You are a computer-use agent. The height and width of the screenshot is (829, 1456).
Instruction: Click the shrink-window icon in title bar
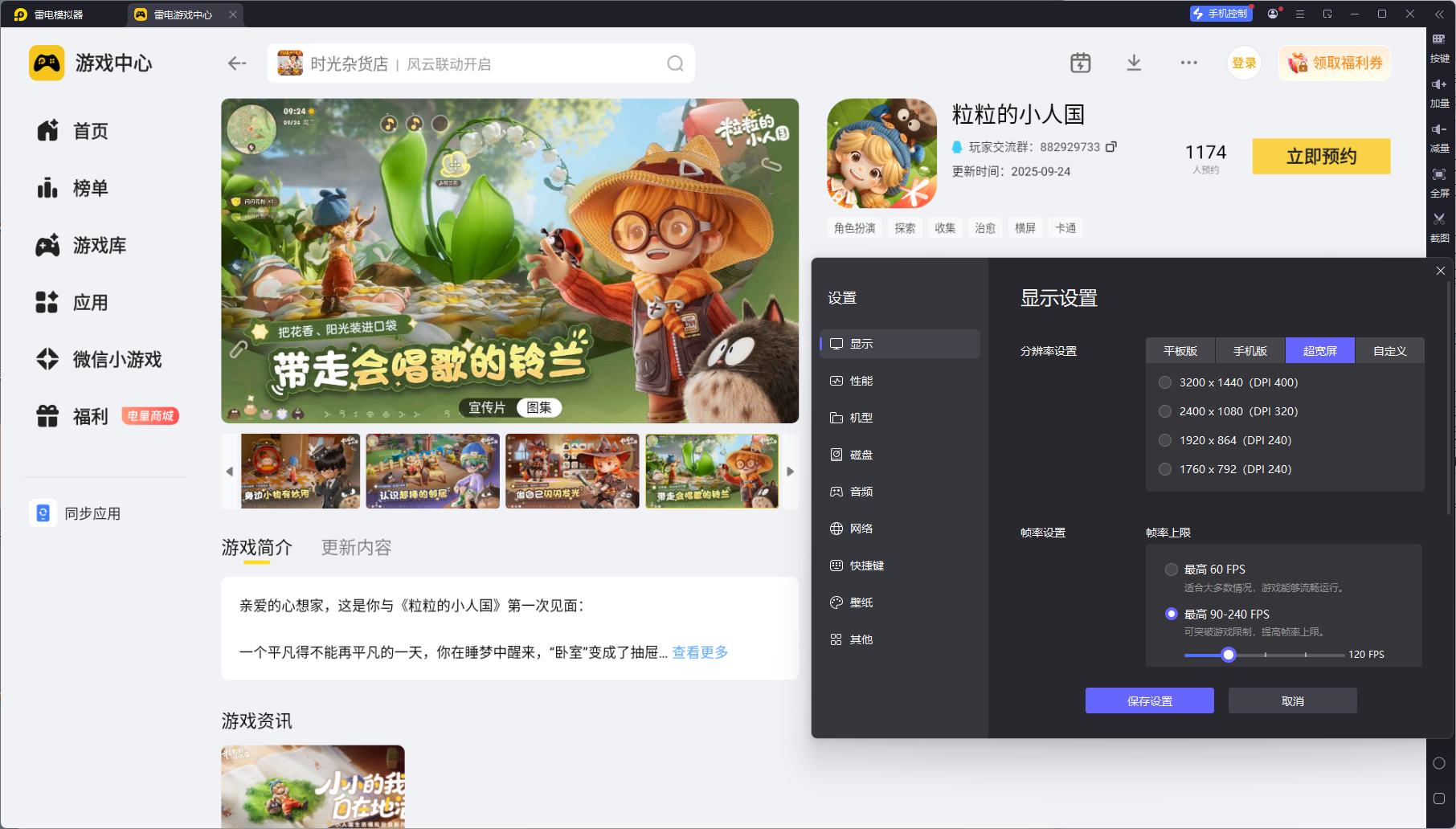(1327, 14)
